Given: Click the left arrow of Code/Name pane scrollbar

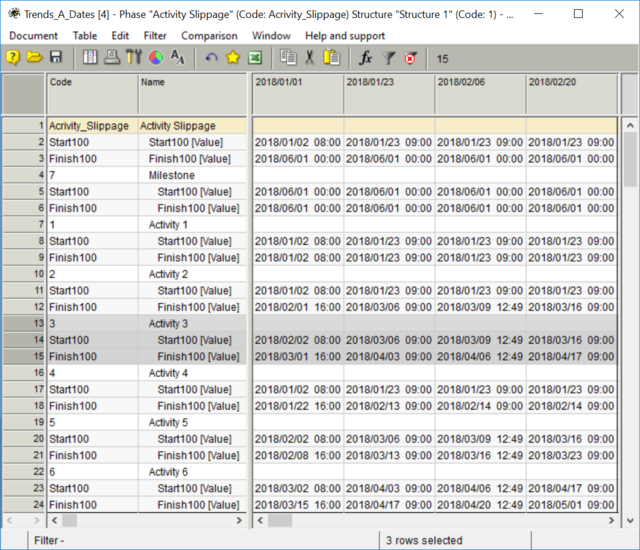Looking at the screenshot, I should (55, 520).
